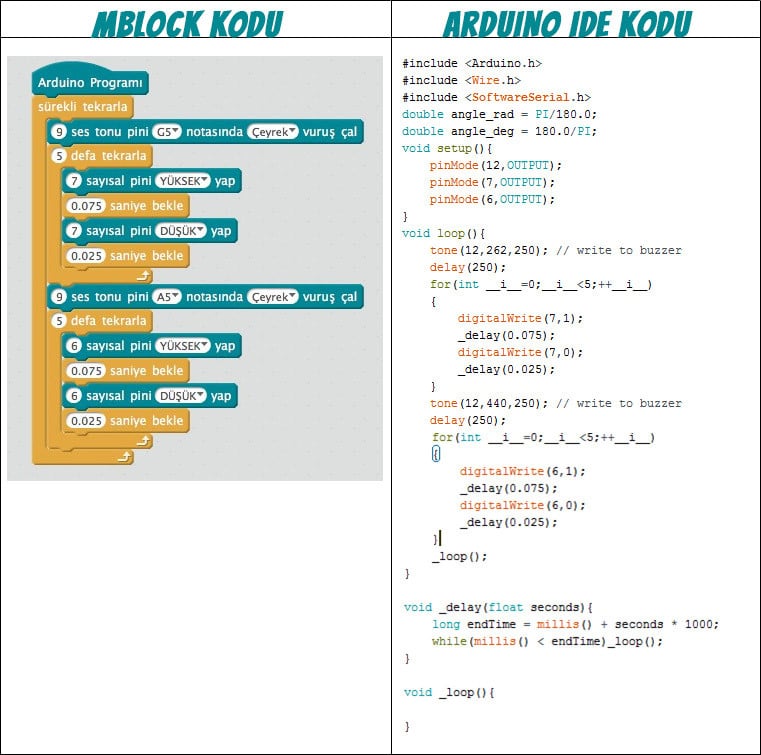
Task: Click loop arrow icon of first repeat block
Action: tap(144, 276)
